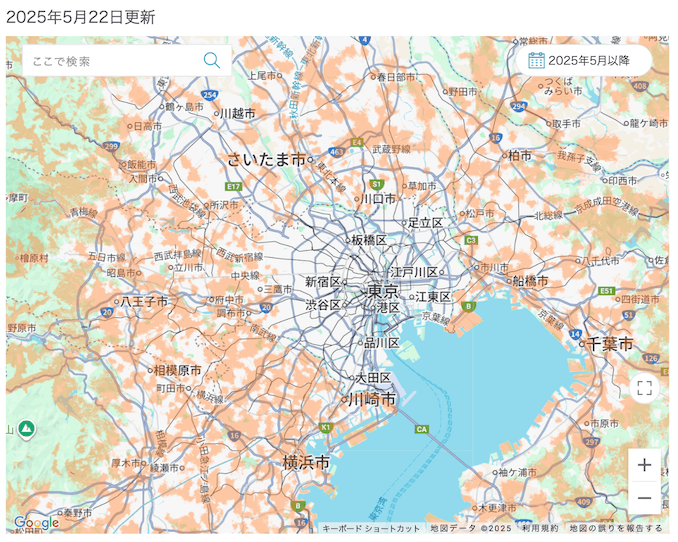Open the 2025年5月以降 date selector
The height and width of the screenshot is (542, 678).
[584, 61]
